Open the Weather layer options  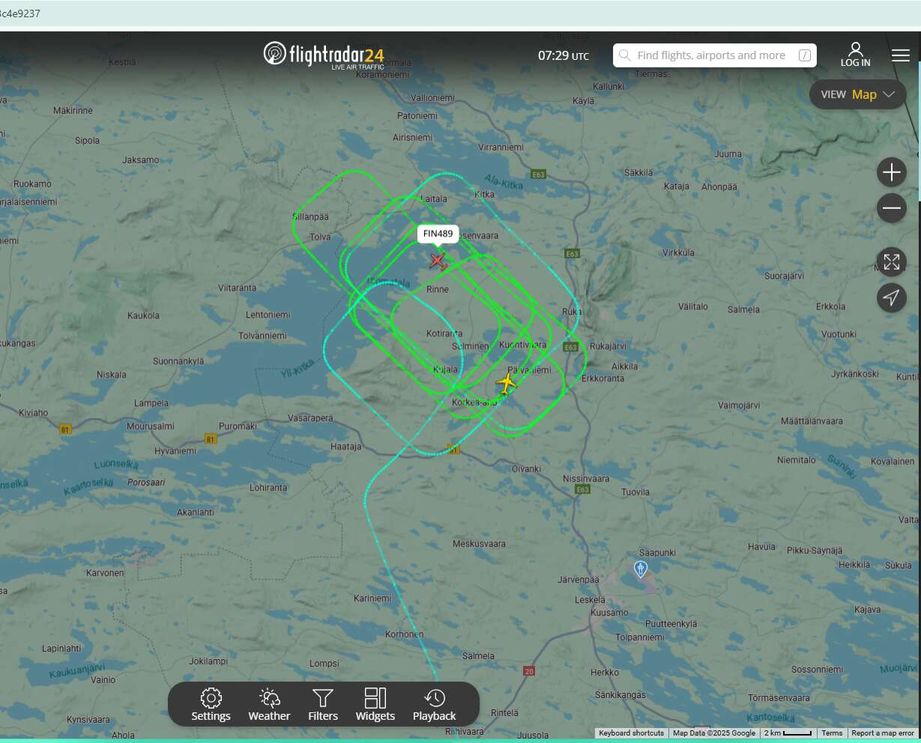(269, 704)
